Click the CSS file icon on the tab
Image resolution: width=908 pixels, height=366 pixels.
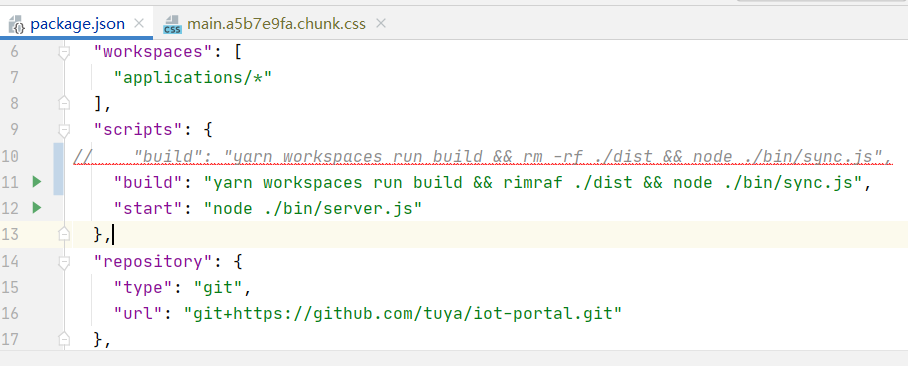[x=172, y=24]
